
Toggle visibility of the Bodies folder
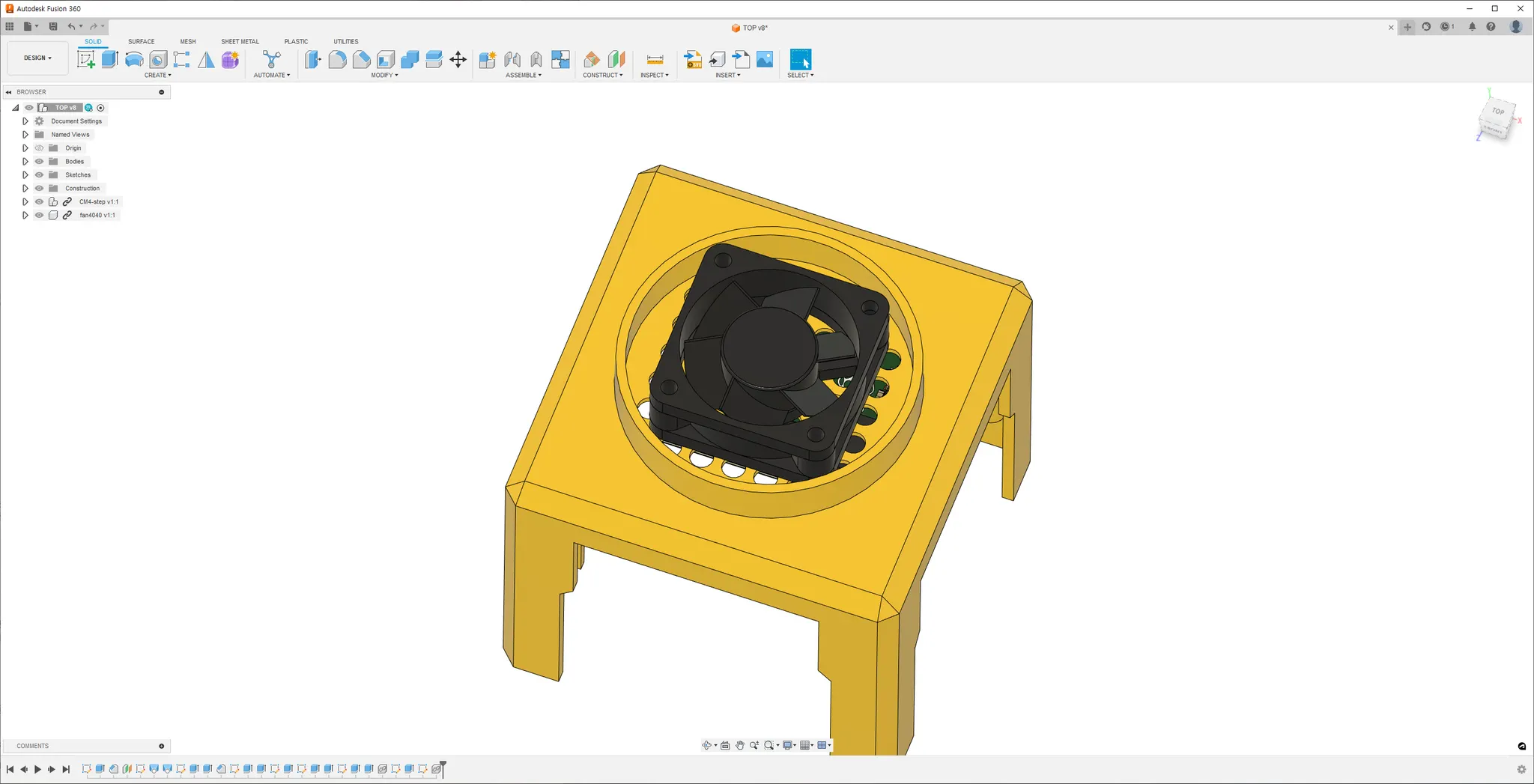(x=40, y=162)
